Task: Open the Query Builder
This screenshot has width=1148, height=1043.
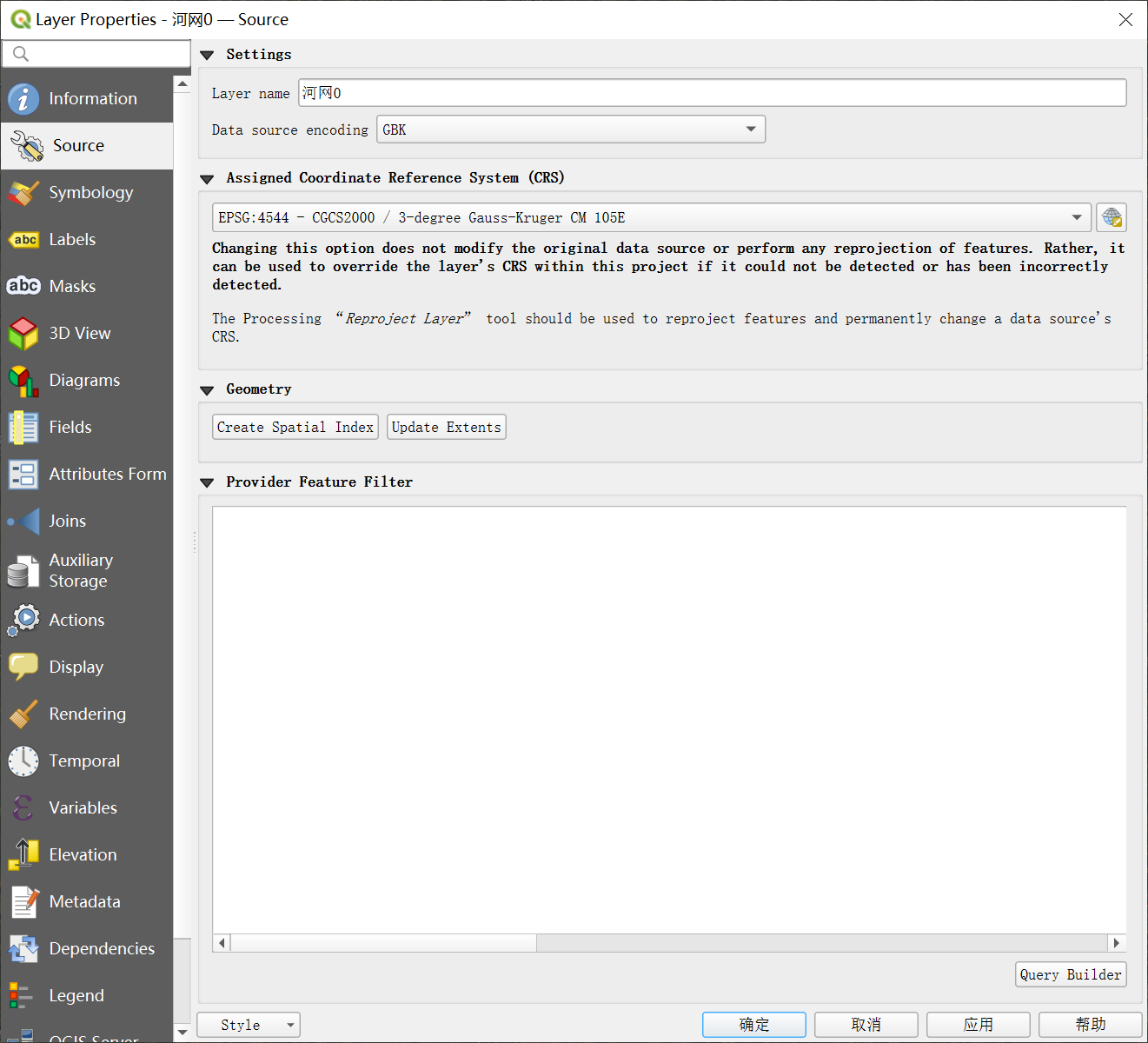Action: coord(1071,974)
